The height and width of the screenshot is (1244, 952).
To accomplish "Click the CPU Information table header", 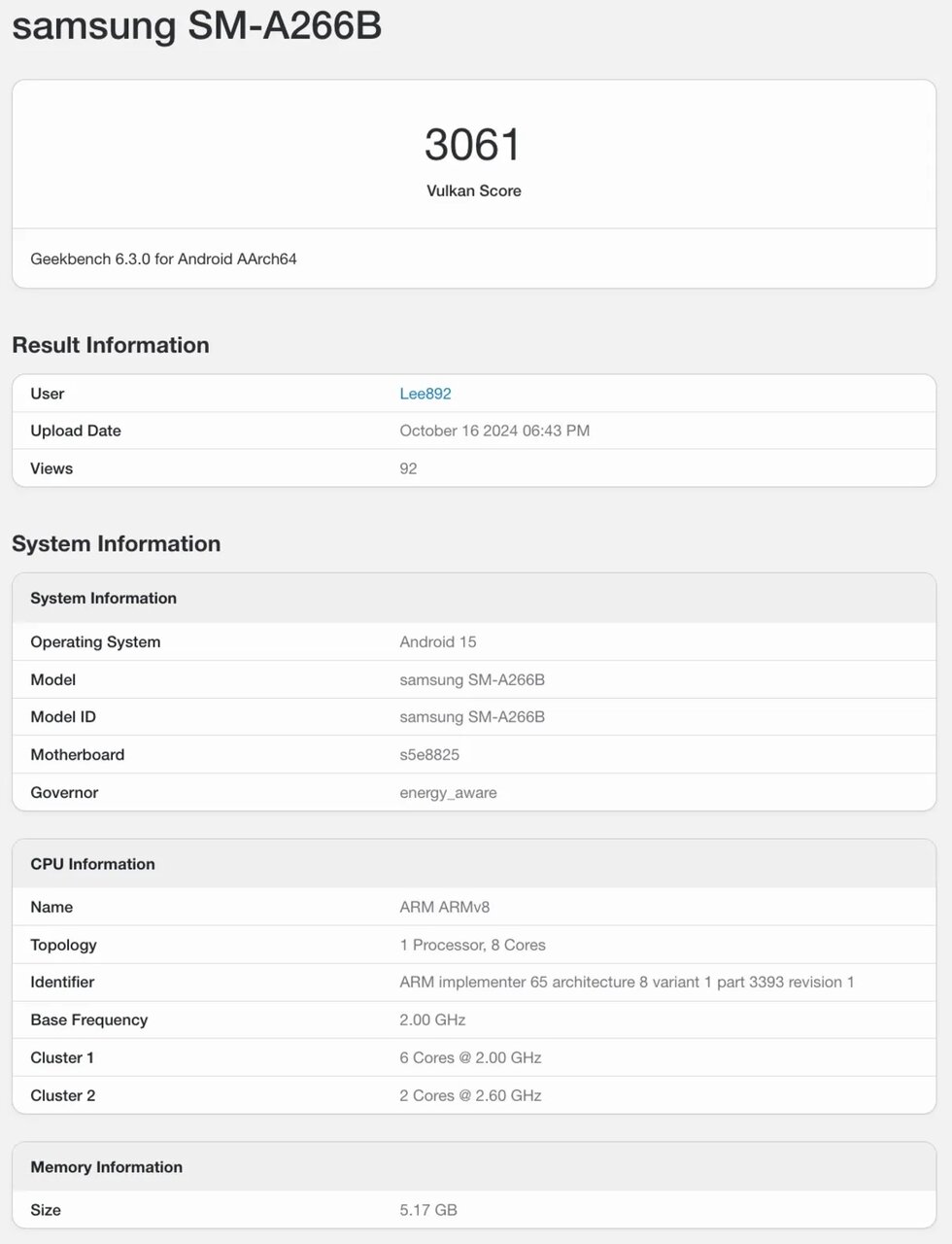I will tap(92, 864).
